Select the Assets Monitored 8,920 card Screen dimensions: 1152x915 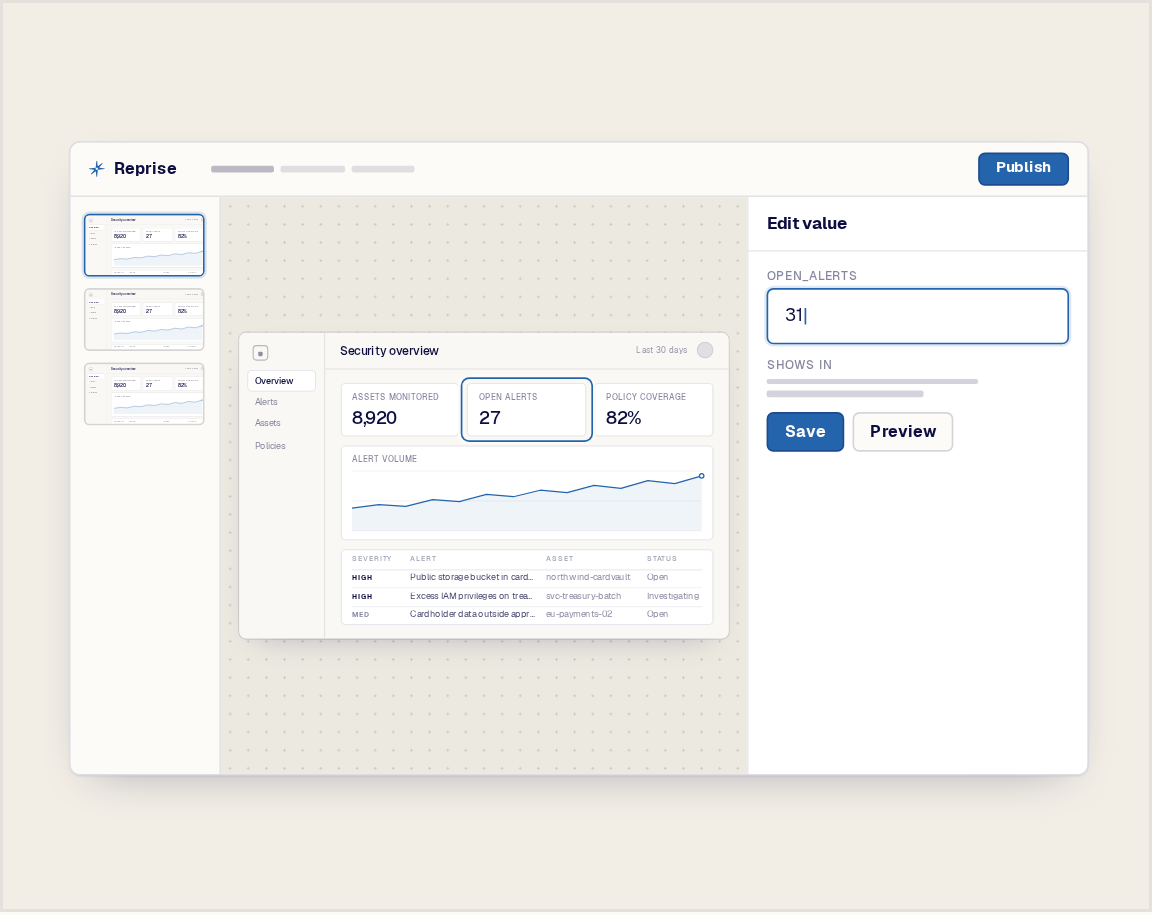(x=400, y=410)
